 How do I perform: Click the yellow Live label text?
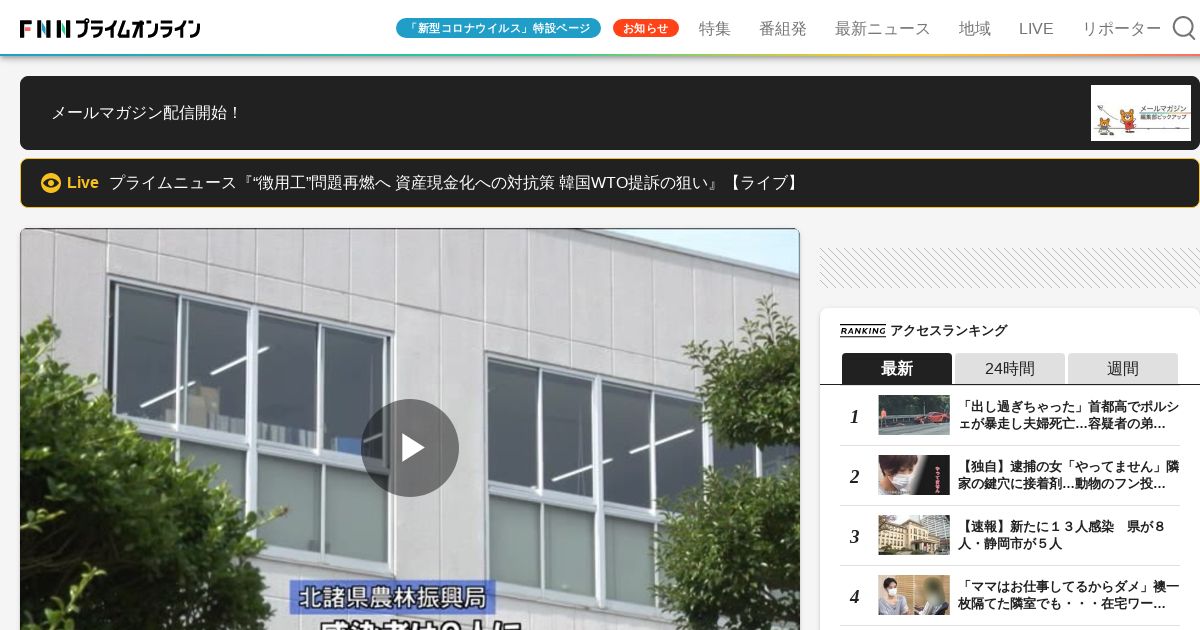(x=83, y=183)
